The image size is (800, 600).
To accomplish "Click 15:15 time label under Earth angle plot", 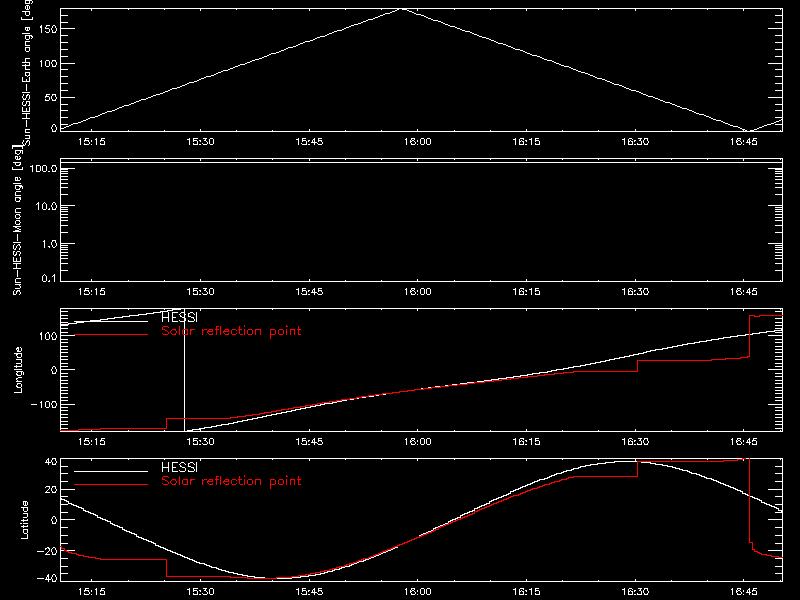I will coord(91,142).
